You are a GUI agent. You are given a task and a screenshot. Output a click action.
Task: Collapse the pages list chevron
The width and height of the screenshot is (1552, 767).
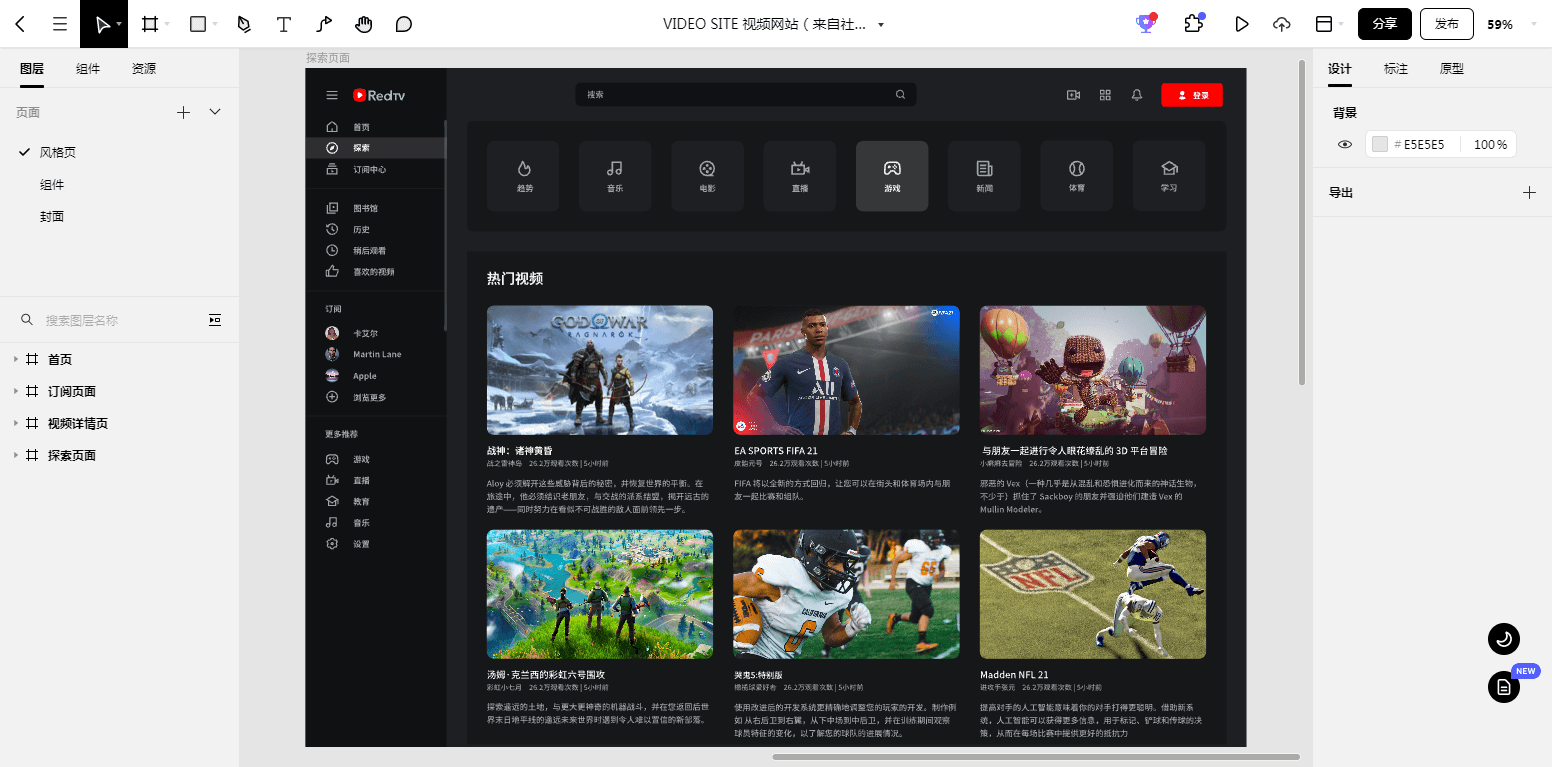click(x=215, y=112)
